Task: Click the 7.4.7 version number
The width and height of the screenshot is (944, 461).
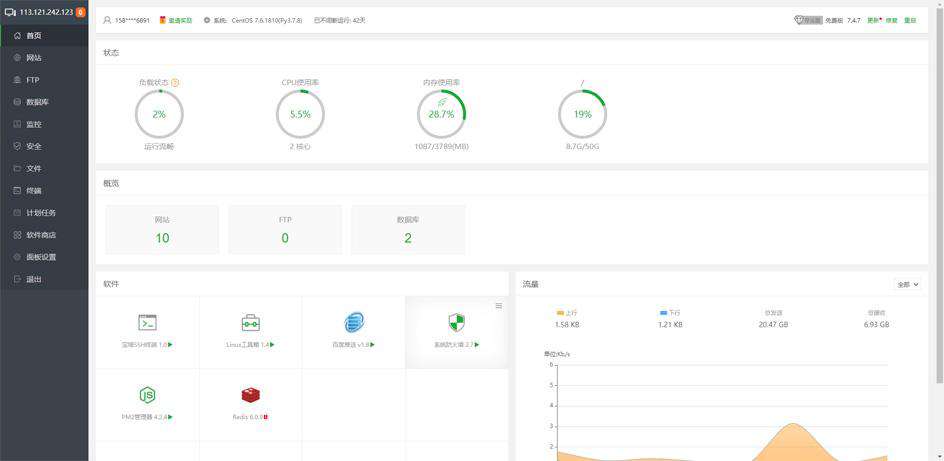Action: point(854,20)
